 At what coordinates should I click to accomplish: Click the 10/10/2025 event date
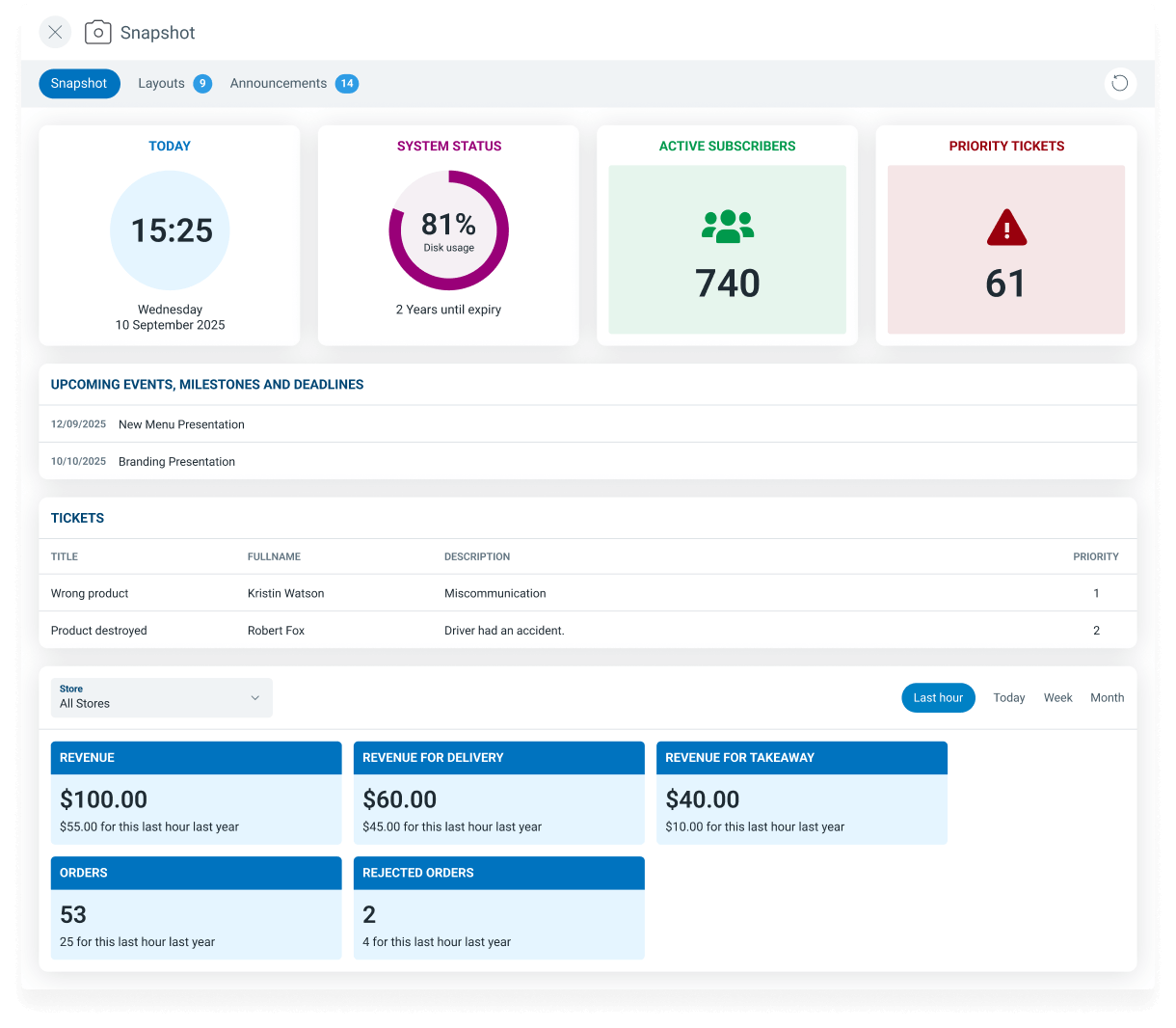(78, 462)
